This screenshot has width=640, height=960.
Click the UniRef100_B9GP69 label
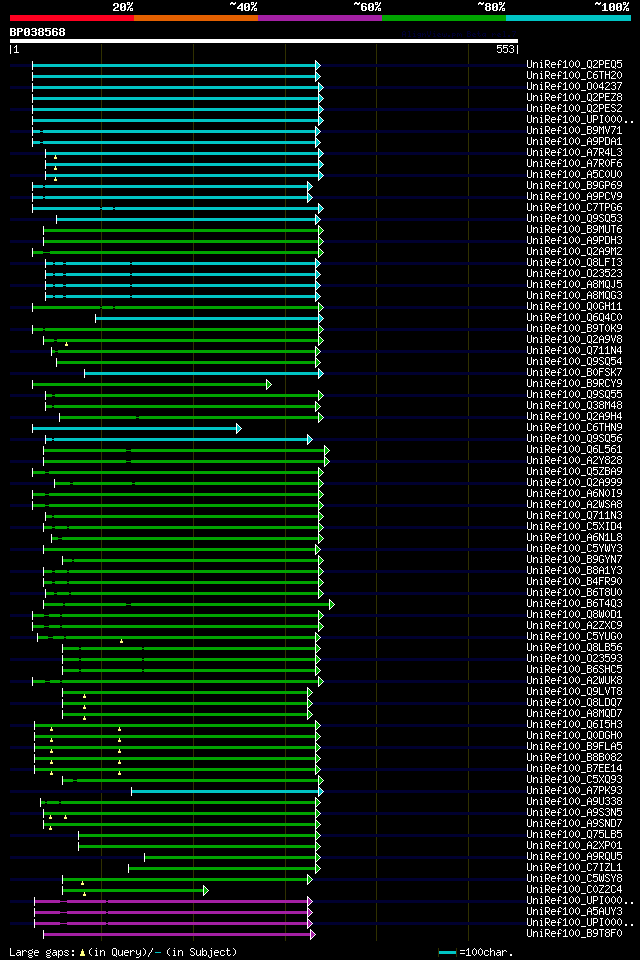(574, 186)
